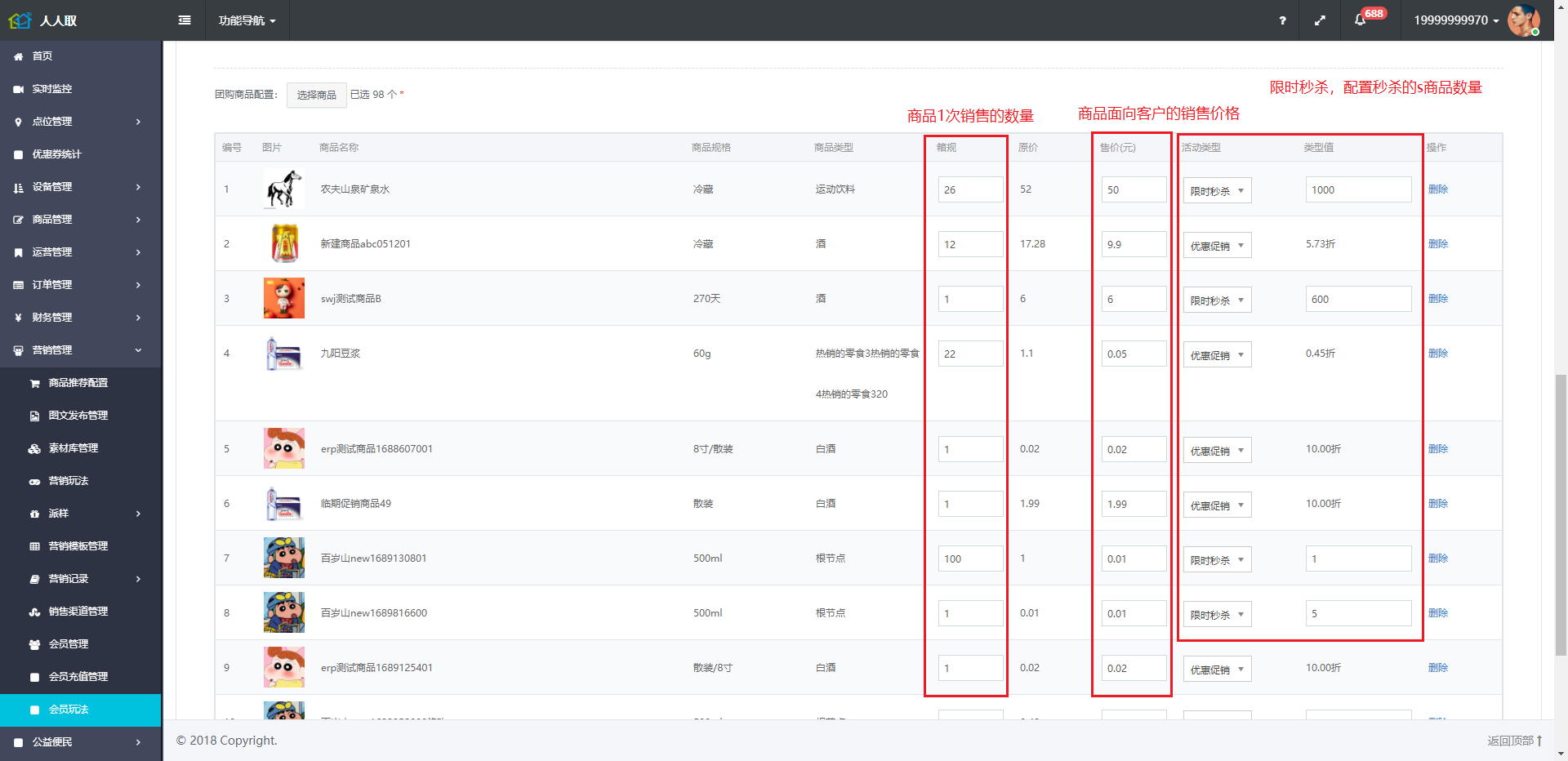Viewport: 1568px width, 761px height.
Task: Open activity type dropdown for swj测试商品B
Action: click(x=1217, y=300)
